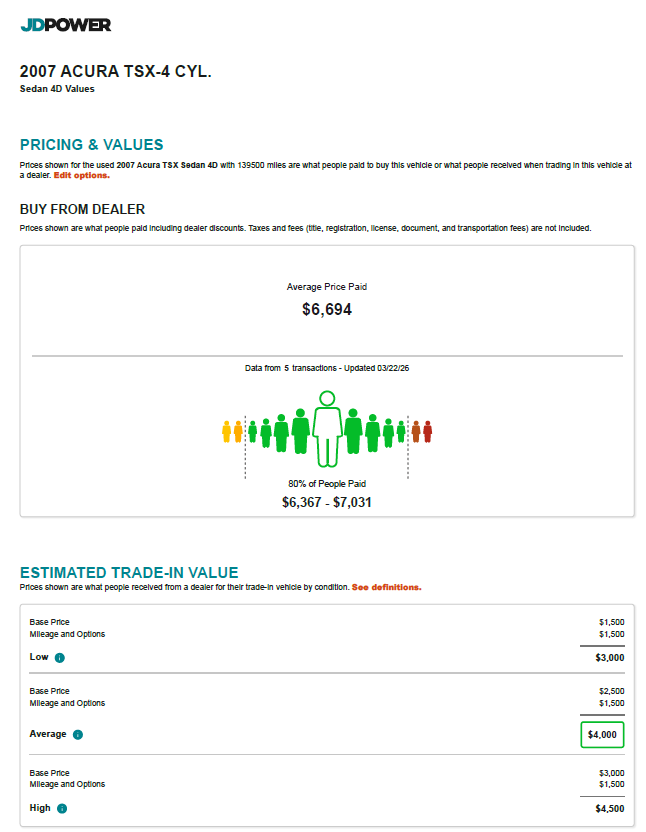Open info icon next to High
The image size is (646, 832).
pos(62,808)
